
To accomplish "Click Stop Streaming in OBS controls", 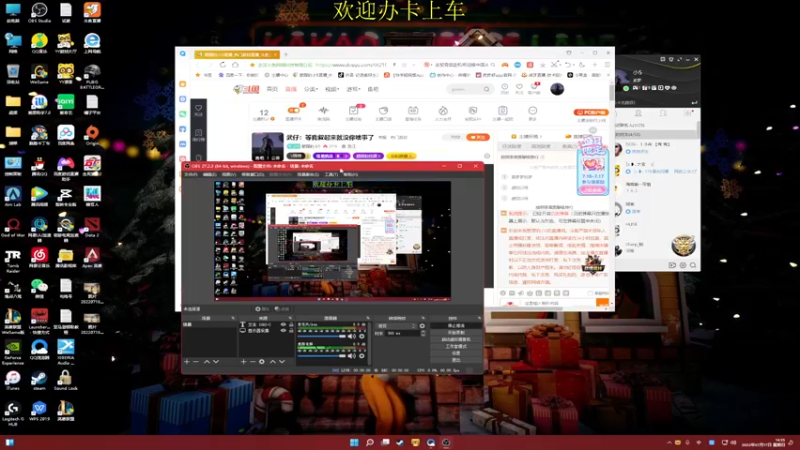I will coord(456,326).
